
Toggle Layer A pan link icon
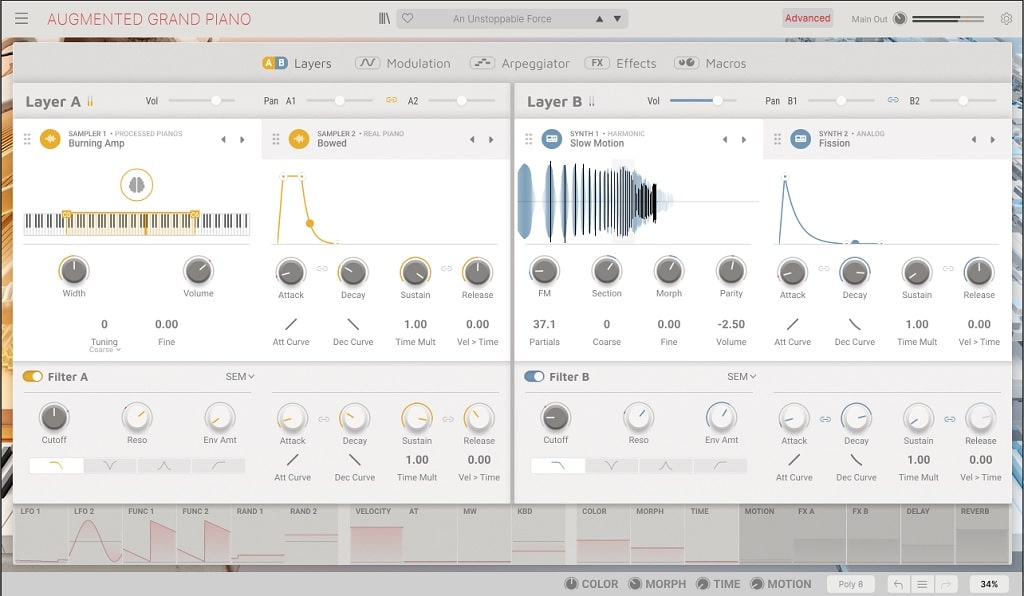391,100
